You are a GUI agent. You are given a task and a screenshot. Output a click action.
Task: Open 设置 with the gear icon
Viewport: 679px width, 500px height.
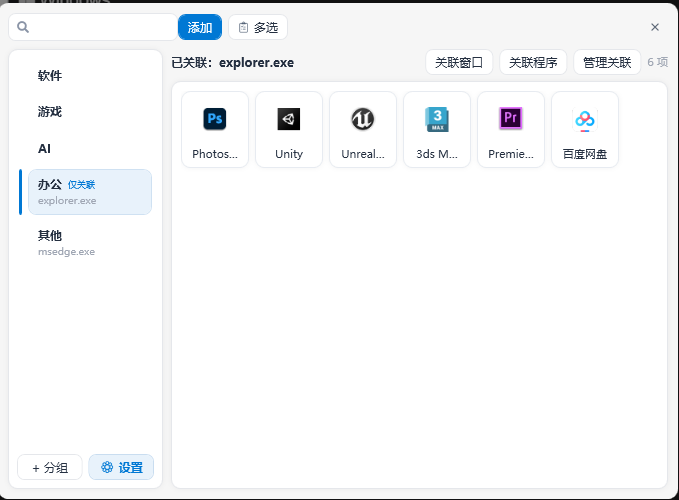[x=121, y=467]
